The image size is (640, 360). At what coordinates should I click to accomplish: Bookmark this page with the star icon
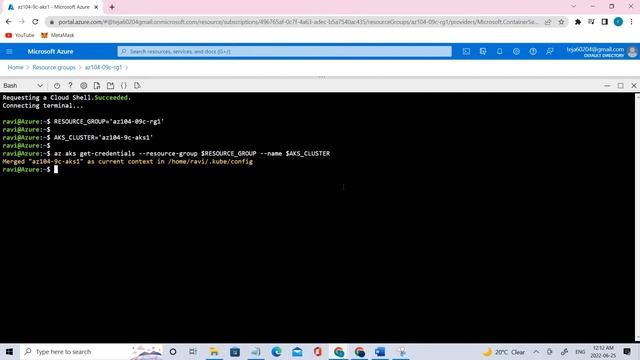tap(561, 22)
